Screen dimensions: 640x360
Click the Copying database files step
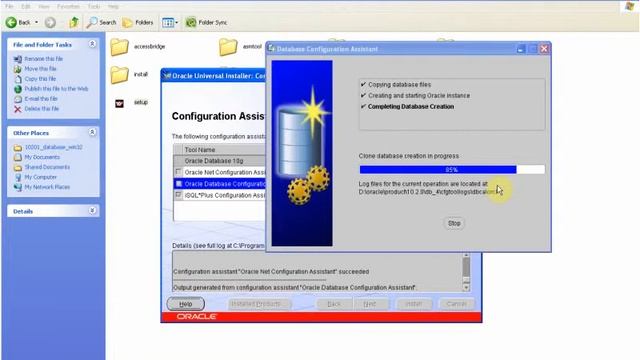[400, 84]
